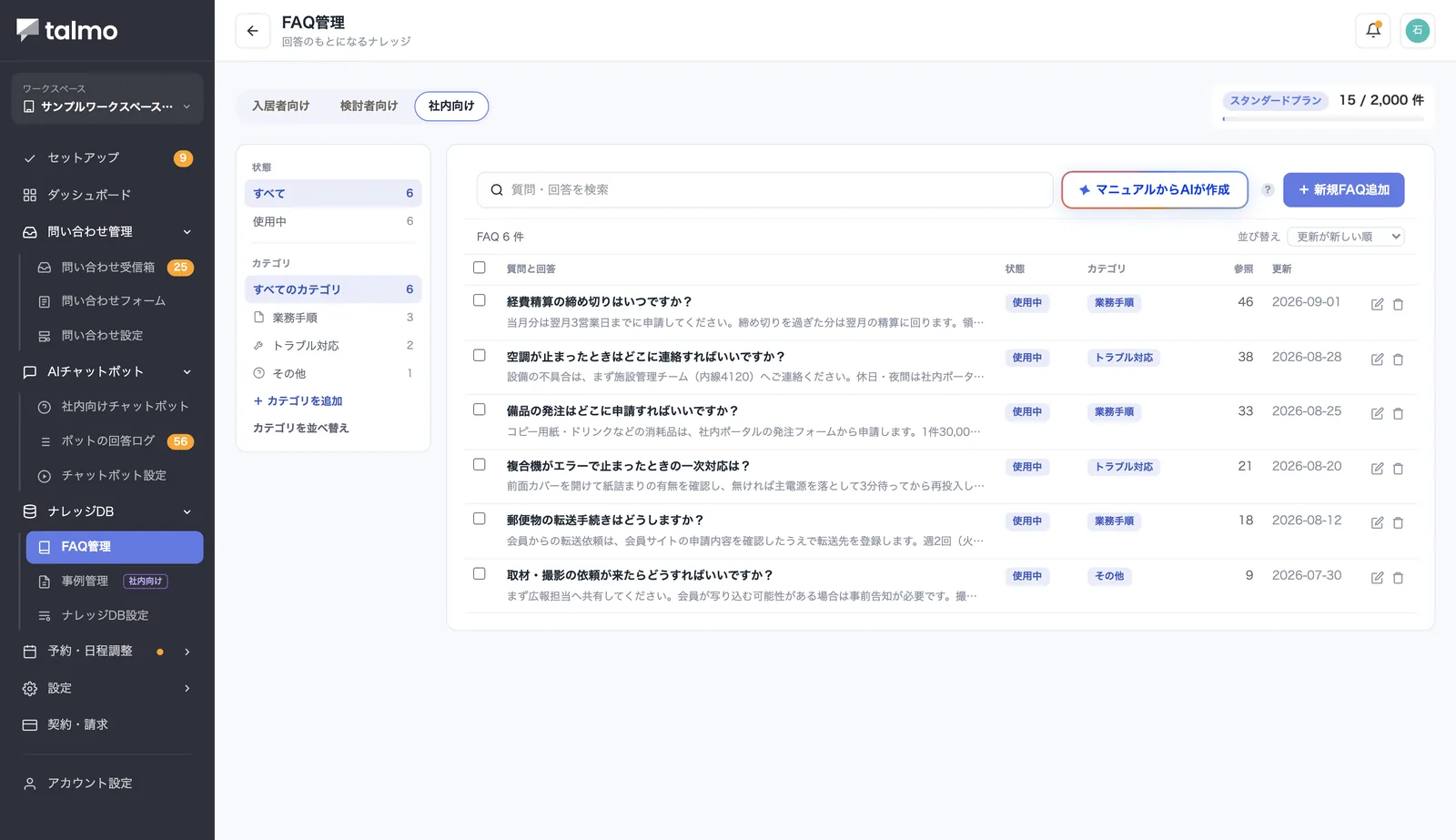Open 問い合わせ受信箱 in sidebar
The image size is (1456, 840).
(114, 267)
